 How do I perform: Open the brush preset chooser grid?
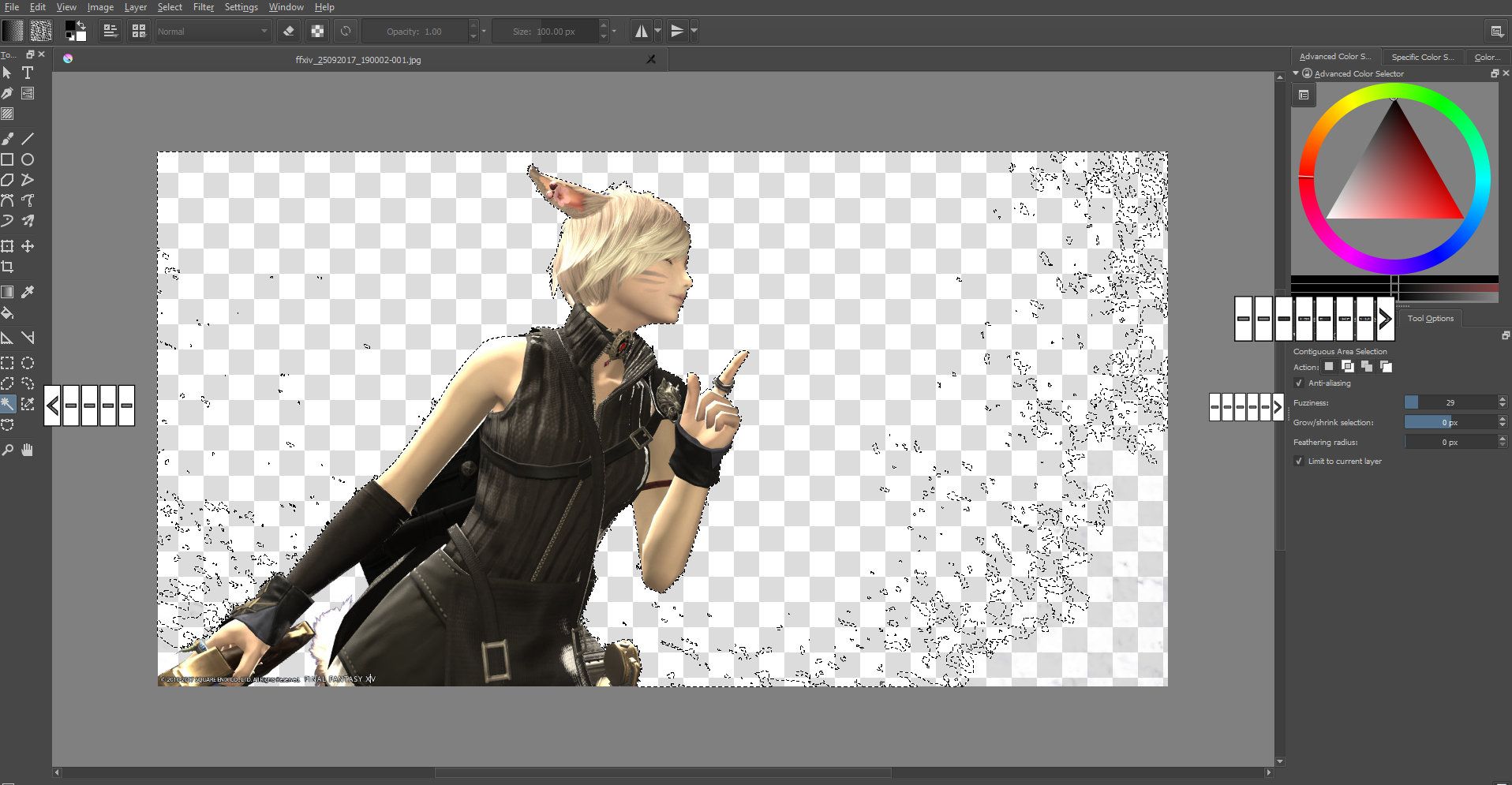(x=139, y=31)
